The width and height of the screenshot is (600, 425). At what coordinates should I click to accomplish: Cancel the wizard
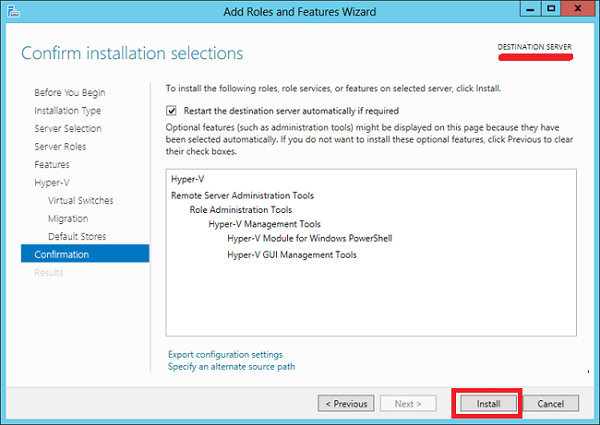click(550, 403)
